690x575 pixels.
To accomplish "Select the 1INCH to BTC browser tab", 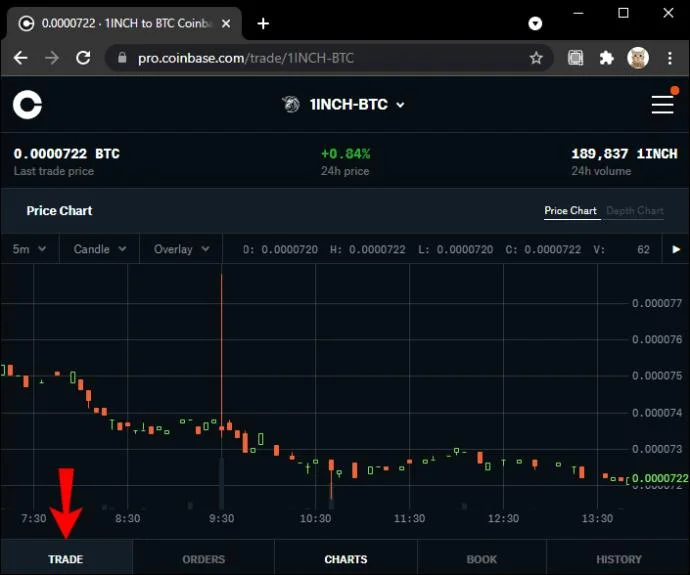I will [124, 23].
